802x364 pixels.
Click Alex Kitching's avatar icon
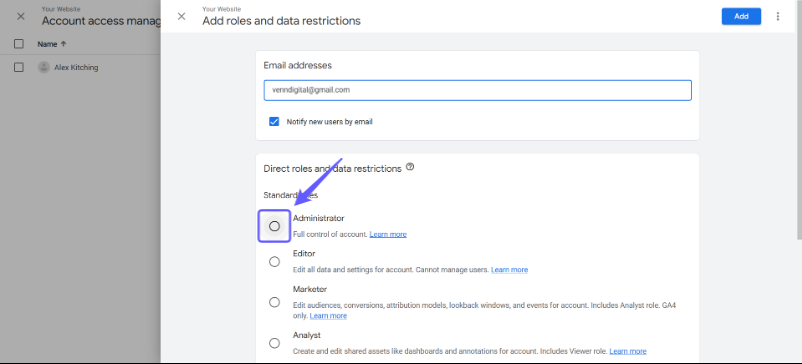[44, 67]
